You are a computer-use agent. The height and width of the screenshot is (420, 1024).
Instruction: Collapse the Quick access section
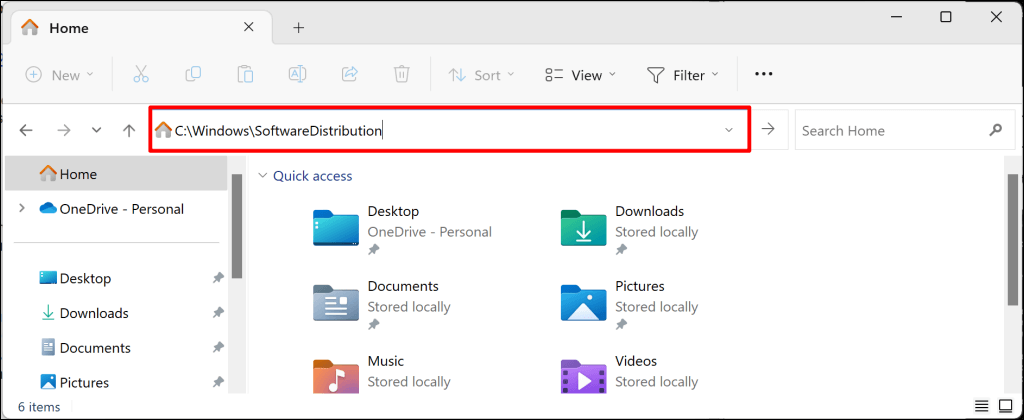coord(263,176)
